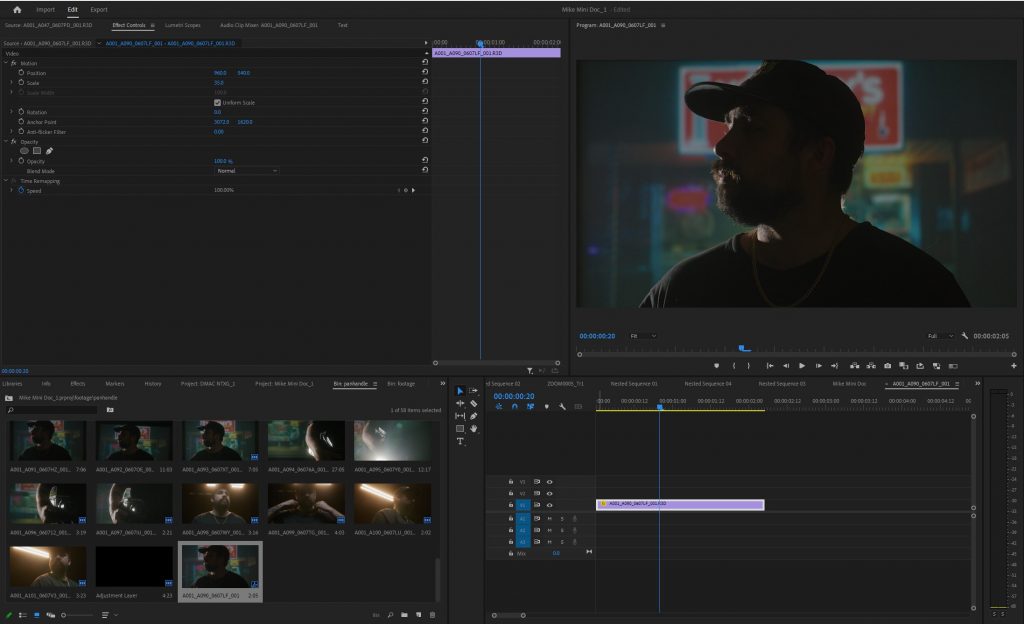The width and height of the screenshot is (1024, 624).
Task: Collapse the Time Remapping group
Action: click(6, 181)
